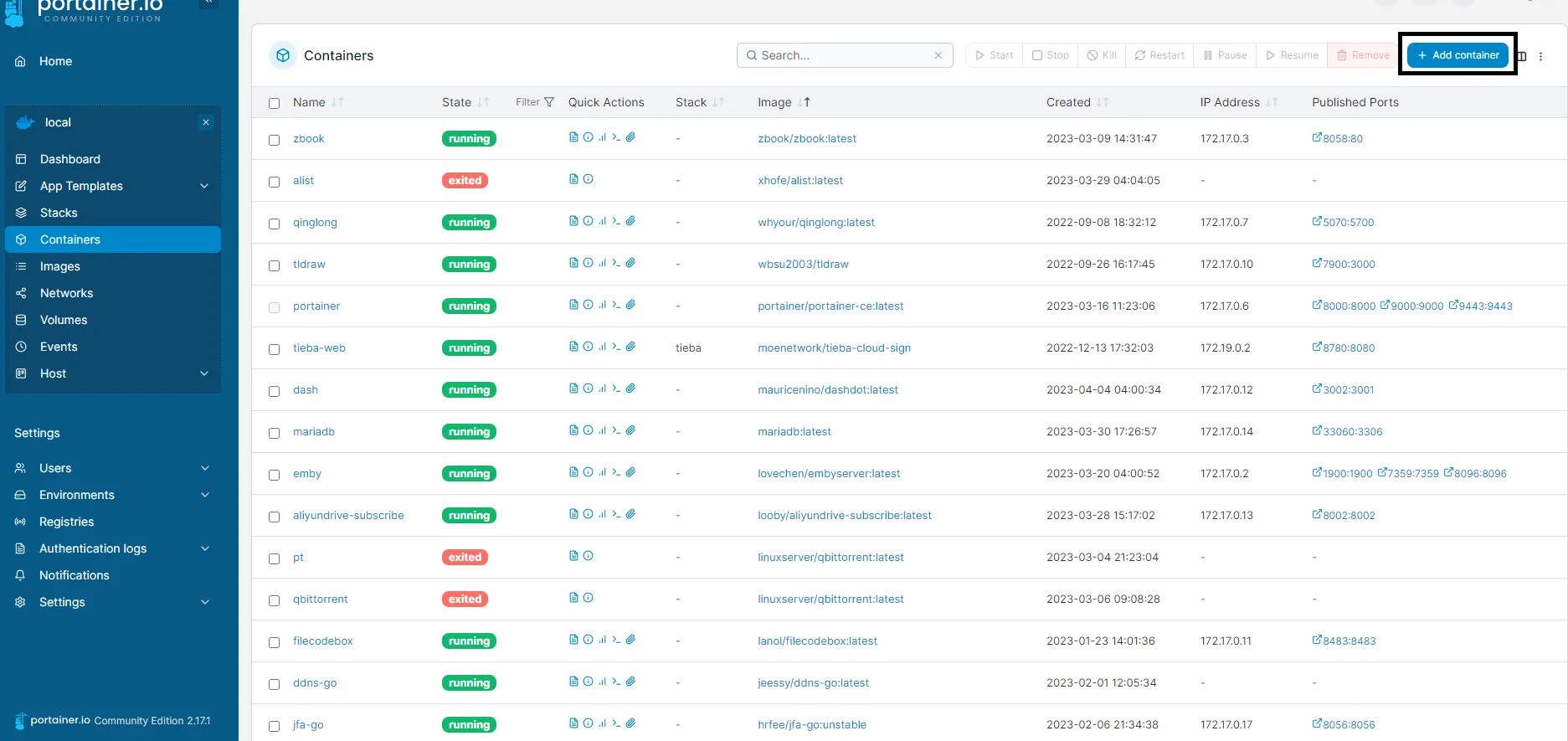The height and width of the screenshot is (741, 1568).
Task: Expand Settings sidebar submenu chevron
Action: tap(205, 602)
